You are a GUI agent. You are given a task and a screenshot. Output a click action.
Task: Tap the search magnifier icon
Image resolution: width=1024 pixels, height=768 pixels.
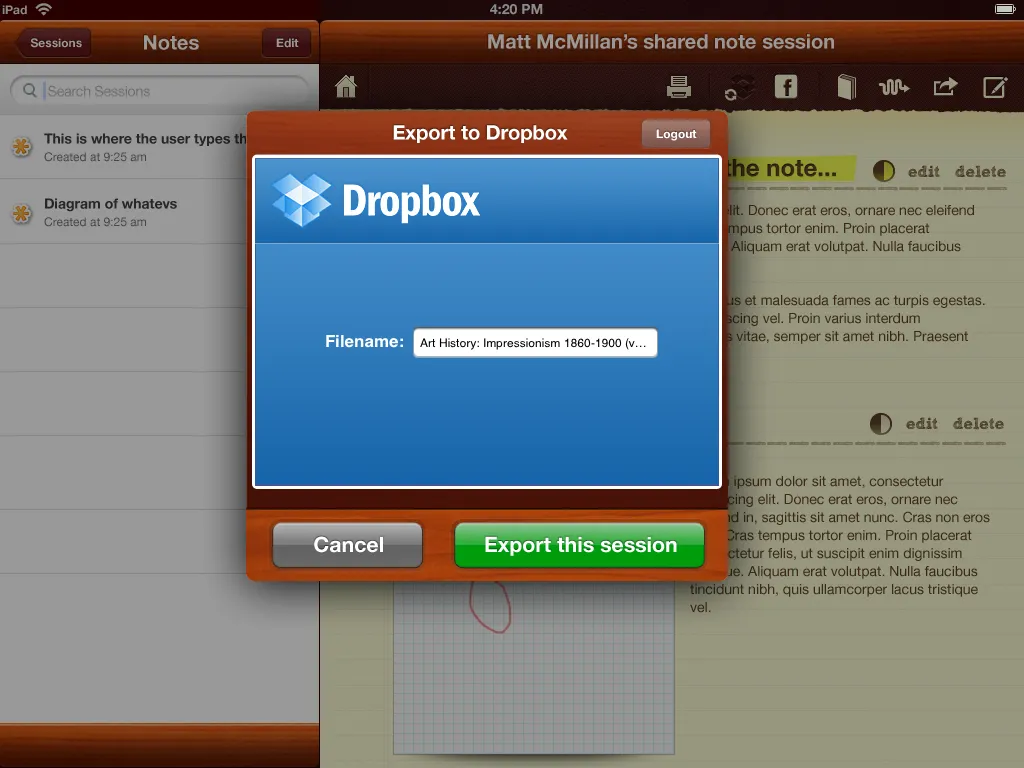tap(29, 90)
